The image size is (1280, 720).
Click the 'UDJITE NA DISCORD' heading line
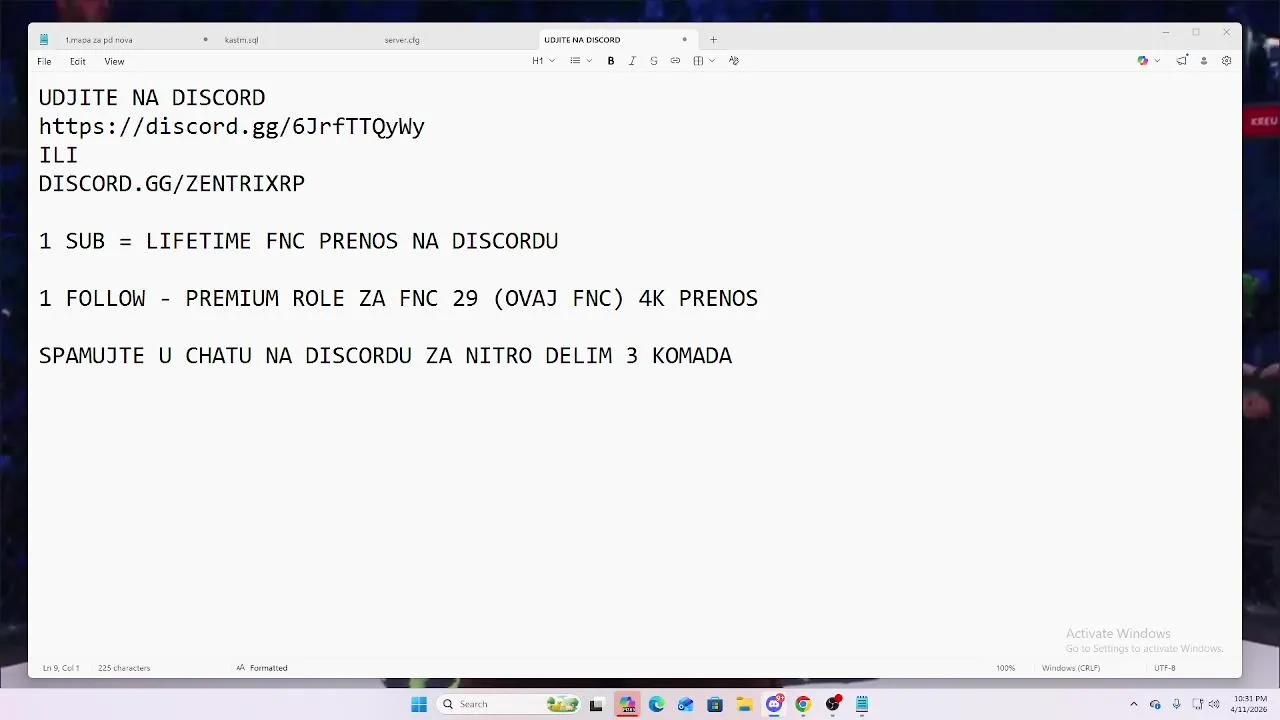152,98
